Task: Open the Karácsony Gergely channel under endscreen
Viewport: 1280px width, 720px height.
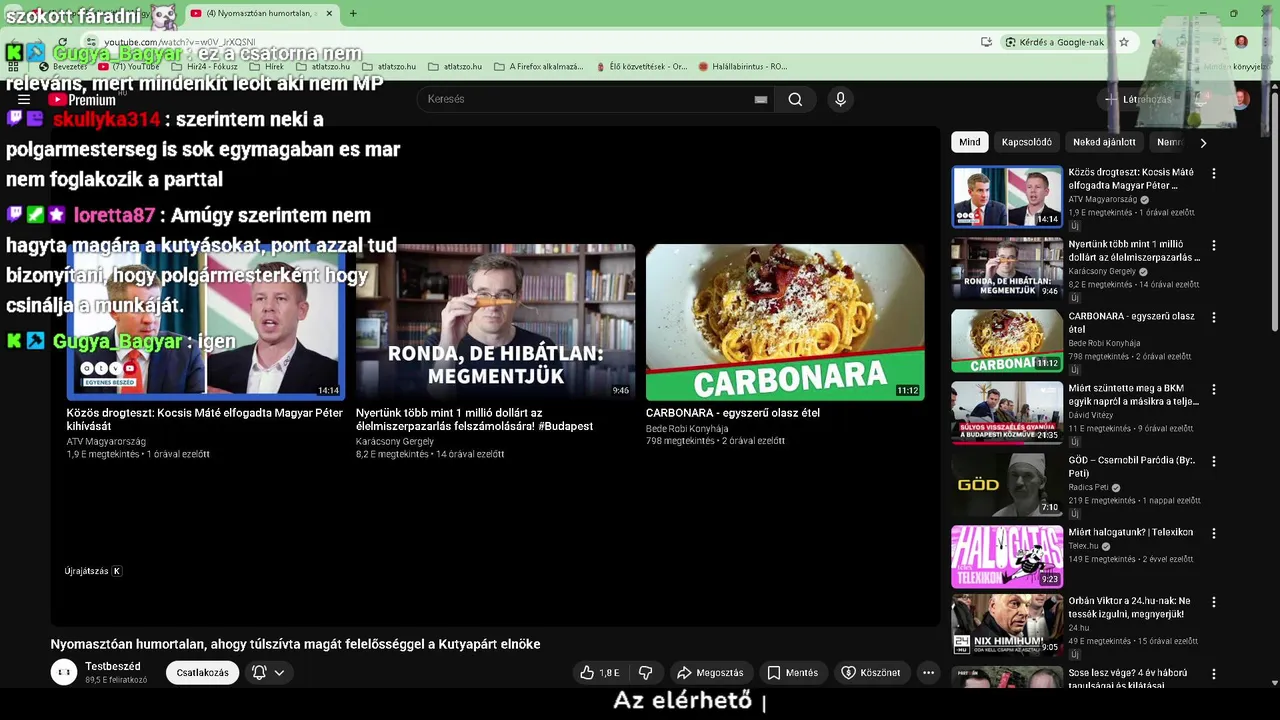Action: (x=395, y=441)
